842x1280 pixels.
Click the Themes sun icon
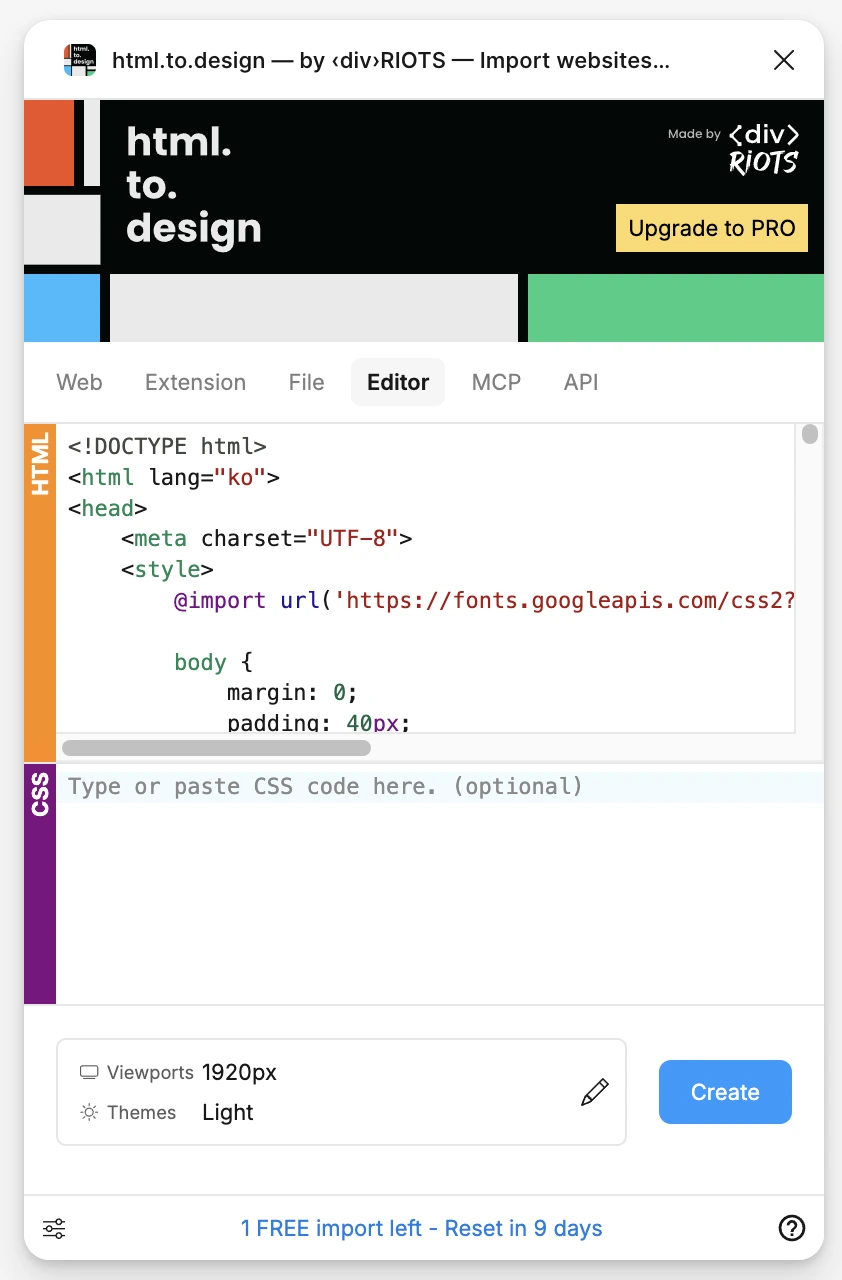tap(90, 1112)
